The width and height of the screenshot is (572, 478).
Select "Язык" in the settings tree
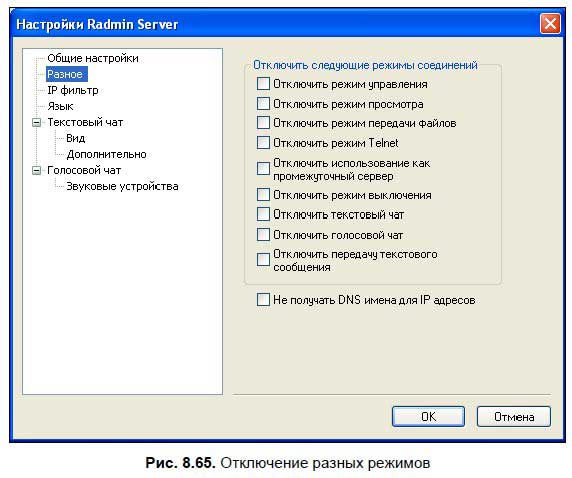tap(60, 106)
